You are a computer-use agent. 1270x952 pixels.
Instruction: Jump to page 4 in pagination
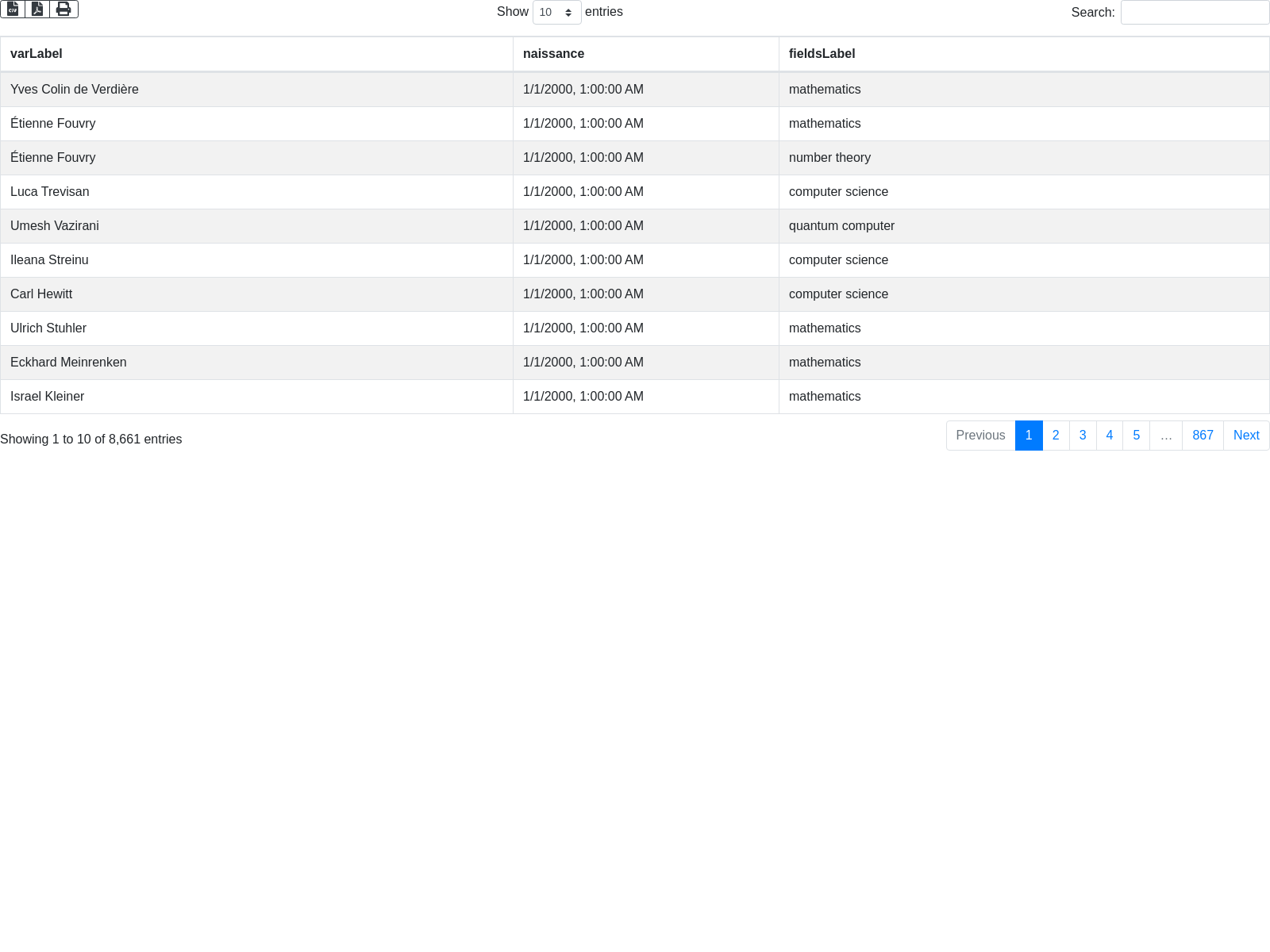(1110, 436)
